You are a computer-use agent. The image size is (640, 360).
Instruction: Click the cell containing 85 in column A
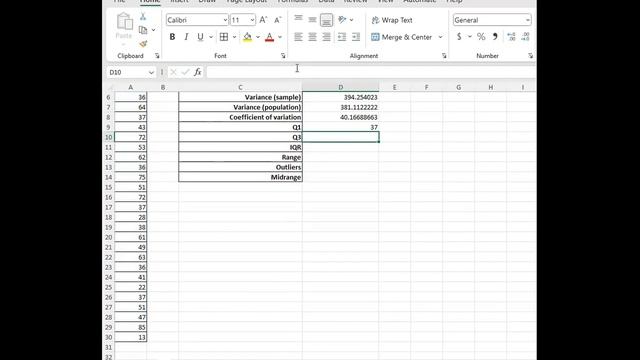(x=131, y=327)
